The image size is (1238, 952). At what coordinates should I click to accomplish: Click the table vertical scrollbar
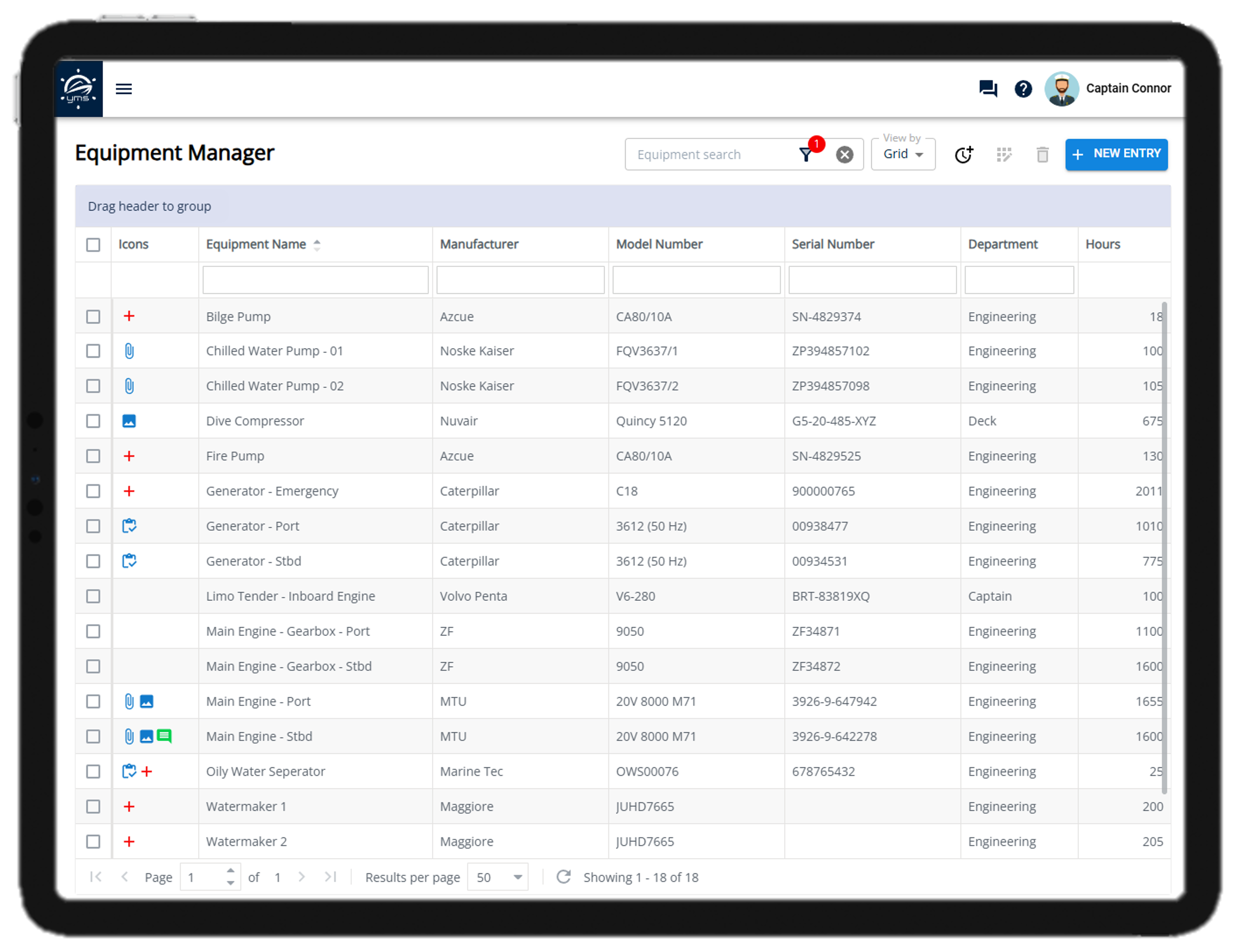tap(1164, 547)
